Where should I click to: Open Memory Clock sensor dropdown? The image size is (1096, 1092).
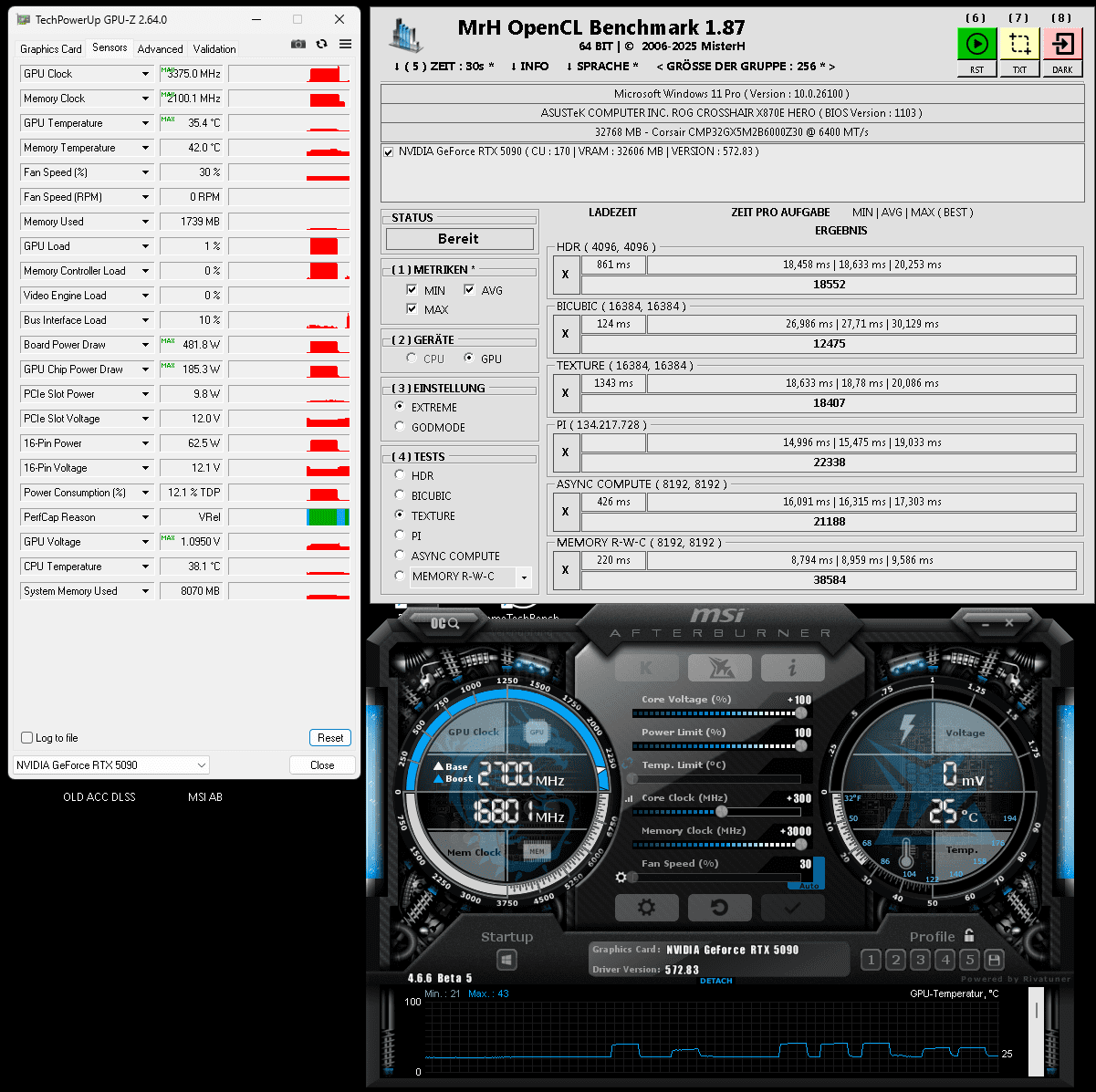click(145, 99)
